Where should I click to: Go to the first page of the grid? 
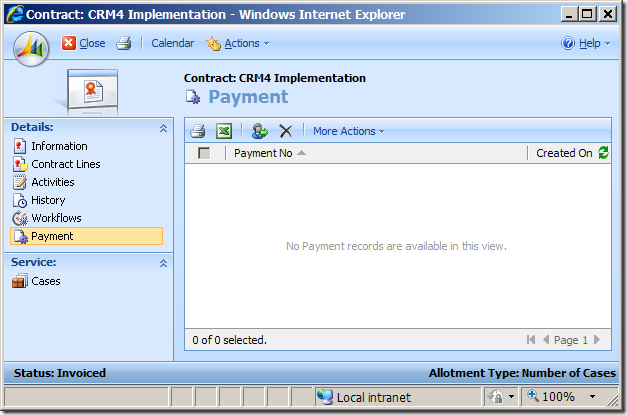pos(531,340)
